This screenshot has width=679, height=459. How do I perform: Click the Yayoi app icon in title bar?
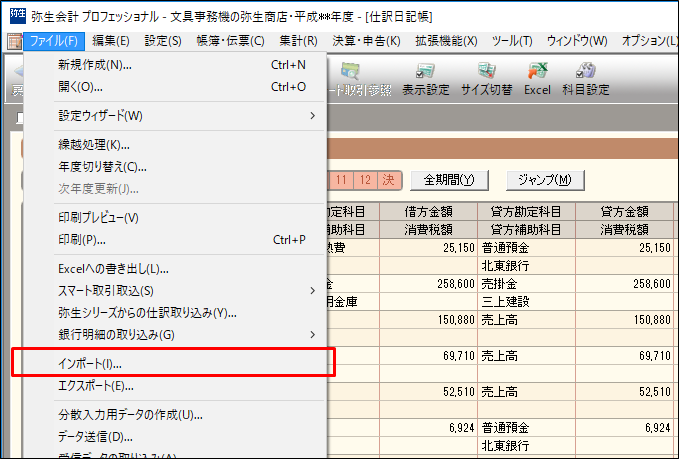tap(17, 16)
